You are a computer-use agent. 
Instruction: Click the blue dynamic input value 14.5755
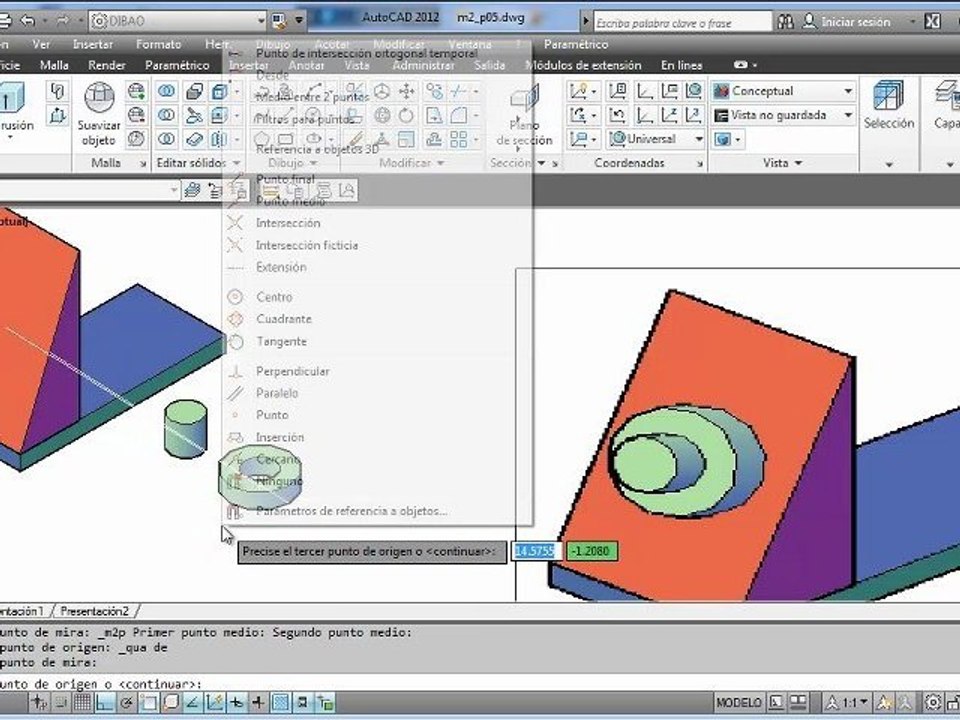pos(535,551)
